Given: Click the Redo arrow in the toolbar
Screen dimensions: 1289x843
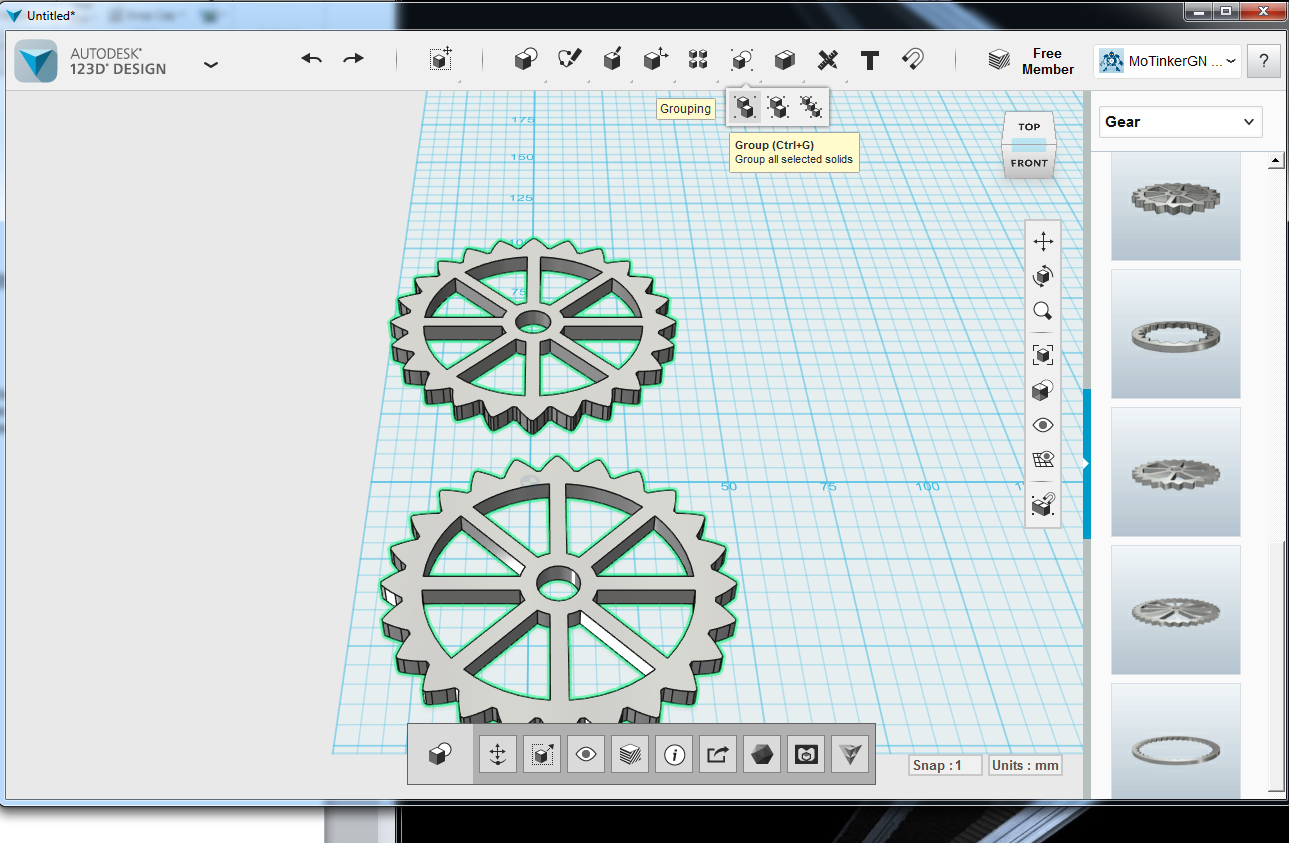Looking at the screenshot, I should 354,59.
